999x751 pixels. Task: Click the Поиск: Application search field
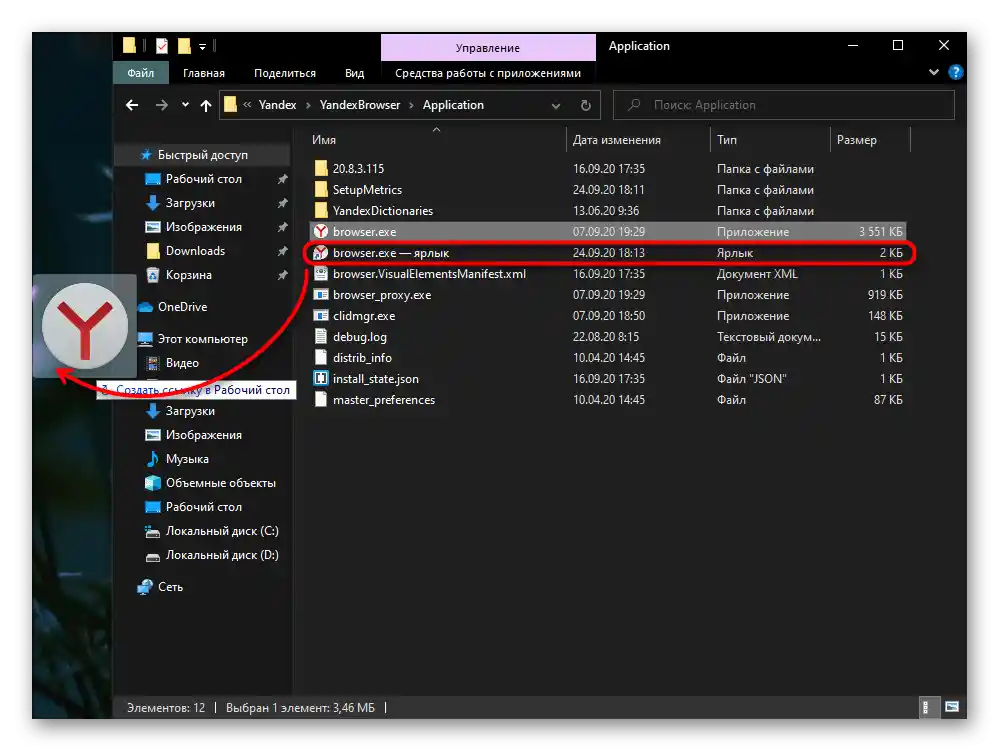(784, 105)
